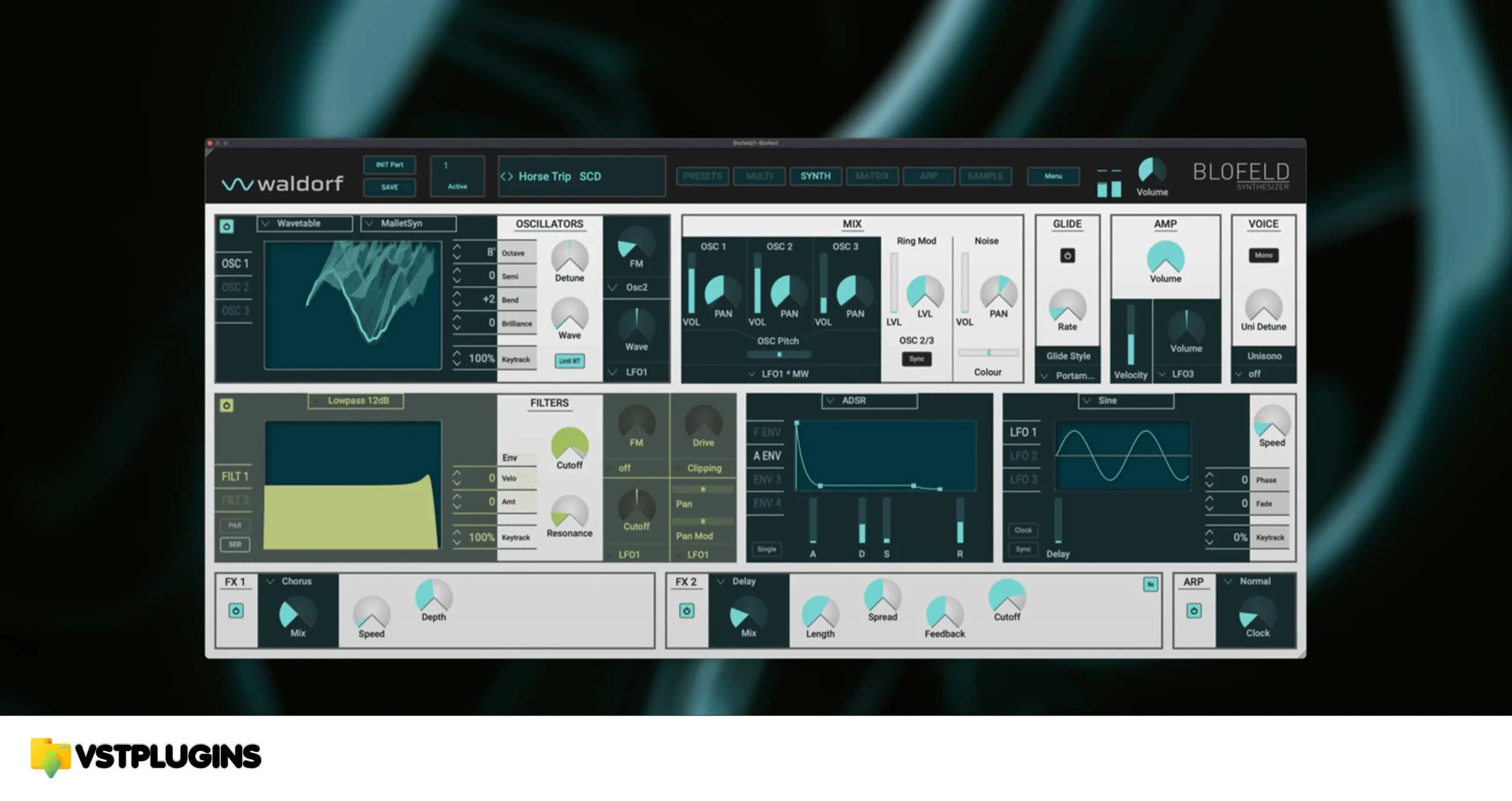Switch to the SAMPLE tab
Screen dimensions: 1512x801
(985, 176)
